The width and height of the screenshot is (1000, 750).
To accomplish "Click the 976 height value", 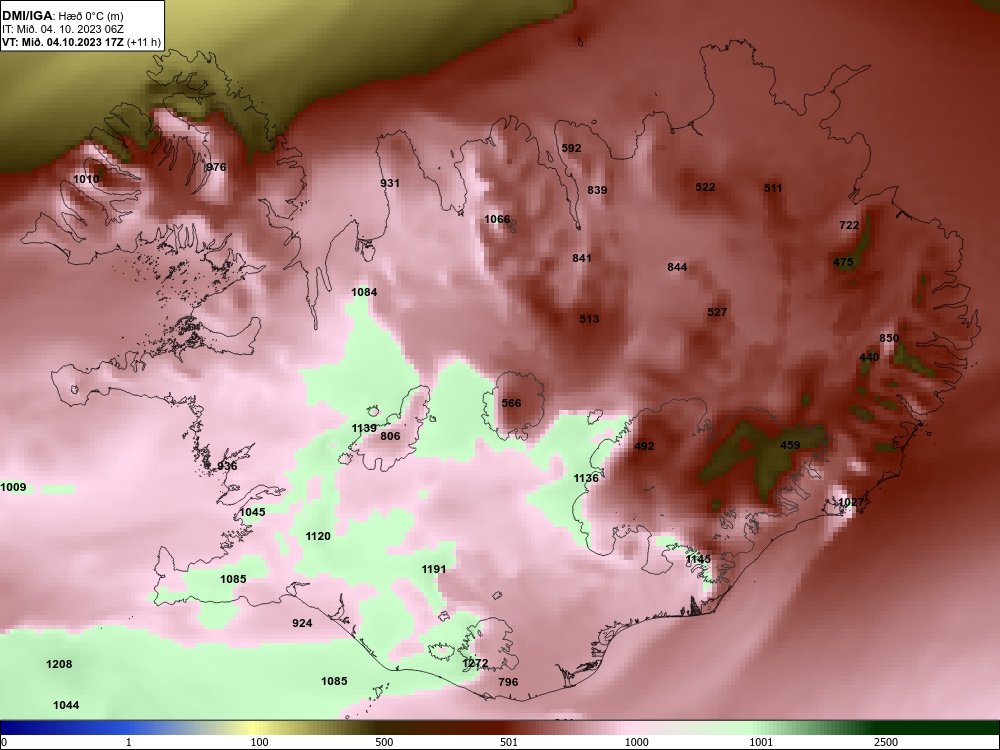I will click(x=216, y=168).
